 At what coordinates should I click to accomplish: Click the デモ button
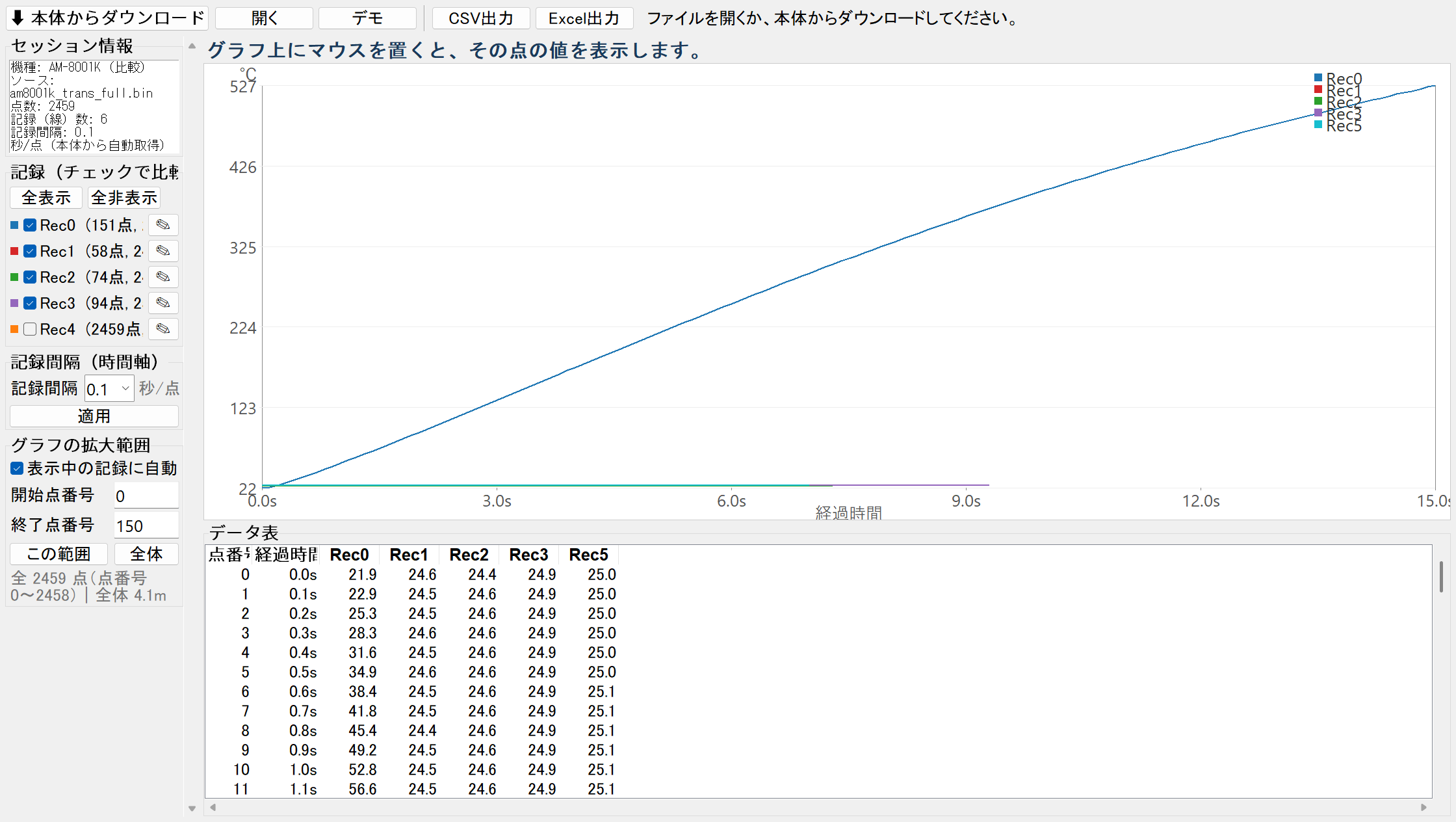(x=367, y=18)
